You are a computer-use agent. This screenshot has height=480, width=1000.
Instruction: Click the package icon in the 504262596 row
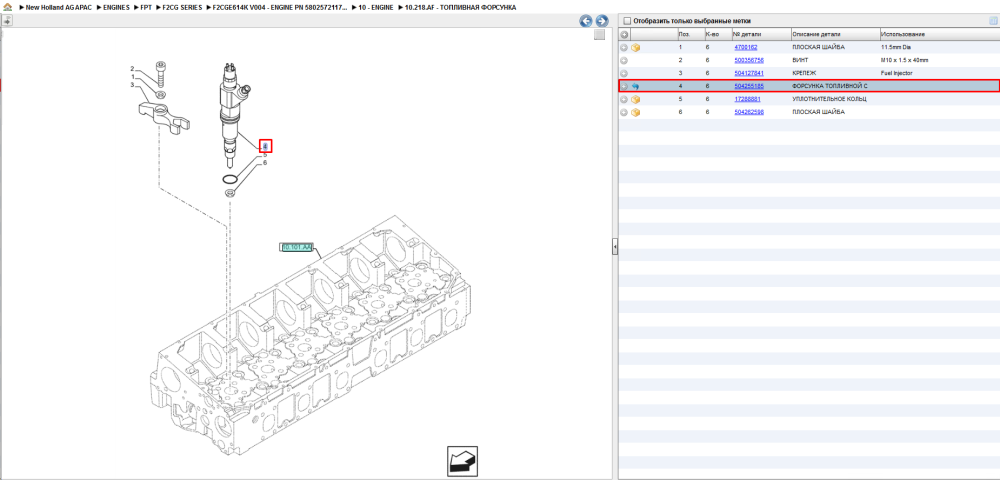click(x=636, y=112)
